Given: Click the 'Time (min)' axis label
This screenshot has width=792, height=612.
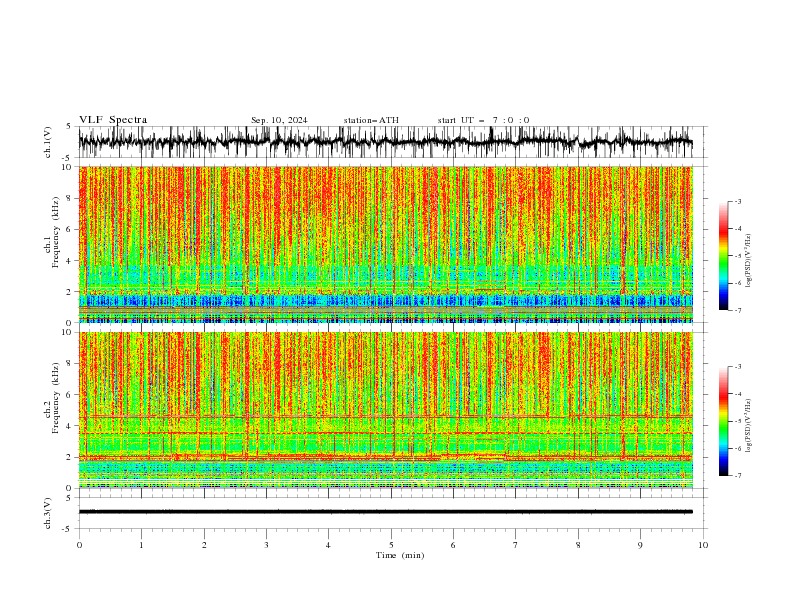Looking at the screenshot, I should [400, 555].
